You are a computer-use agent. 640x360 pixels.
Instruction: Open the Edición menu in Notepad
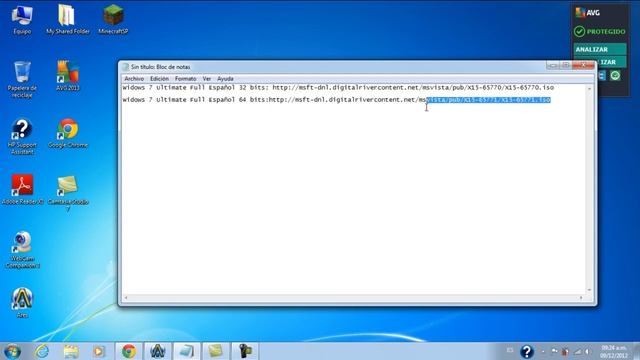coord(159,78)
